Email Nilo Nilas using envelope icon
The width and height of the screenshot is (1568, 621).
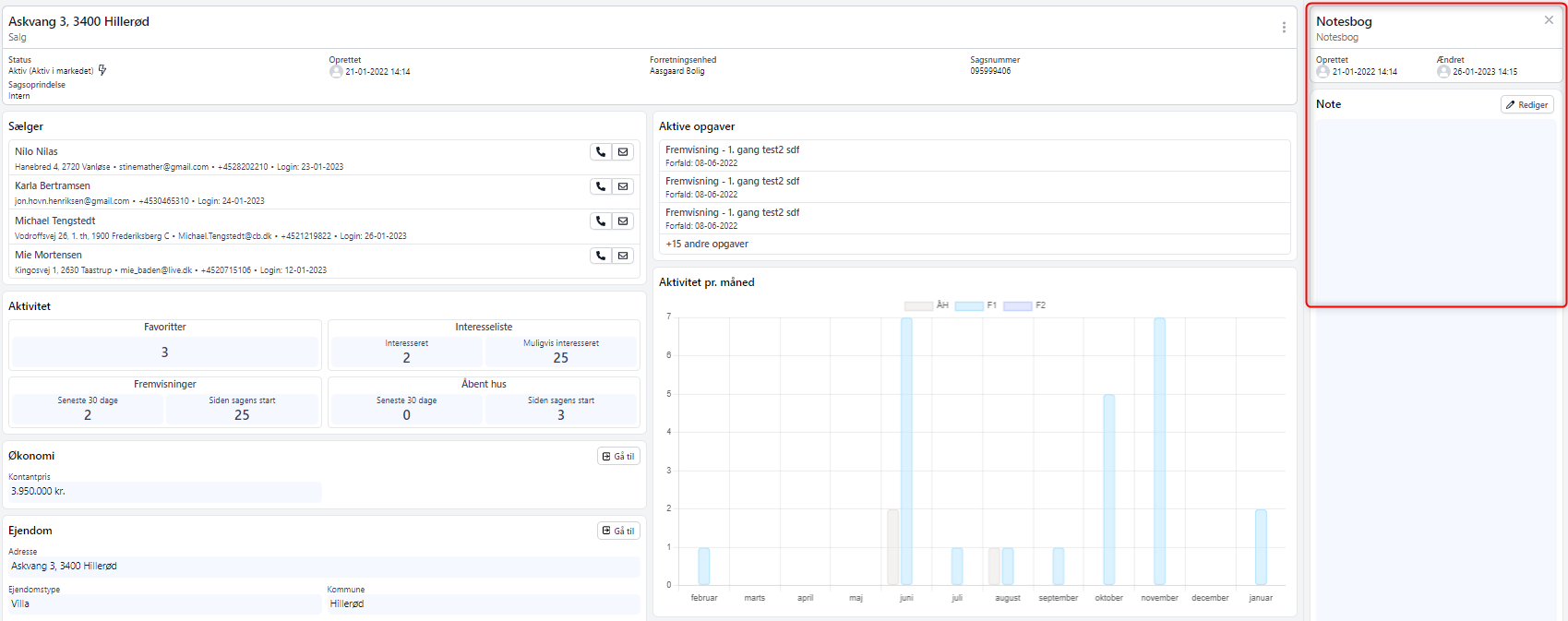pyautogui.click(x=624, y=152)
